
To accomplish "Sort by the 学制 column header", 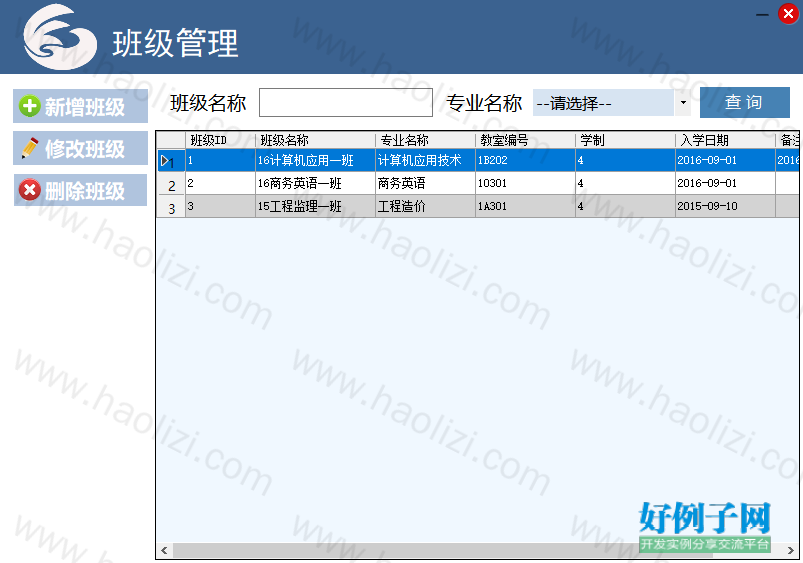I will [625, 140].
